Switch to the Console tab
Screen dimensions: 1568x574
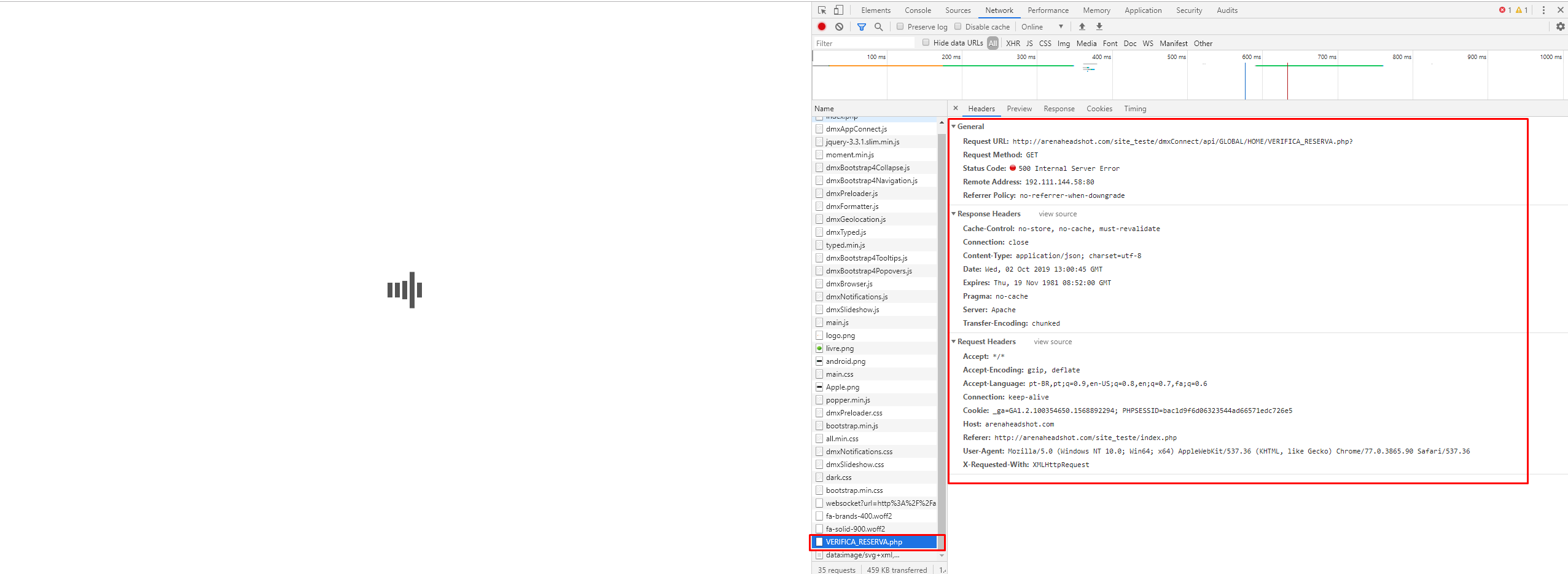[x=918, y=10]
